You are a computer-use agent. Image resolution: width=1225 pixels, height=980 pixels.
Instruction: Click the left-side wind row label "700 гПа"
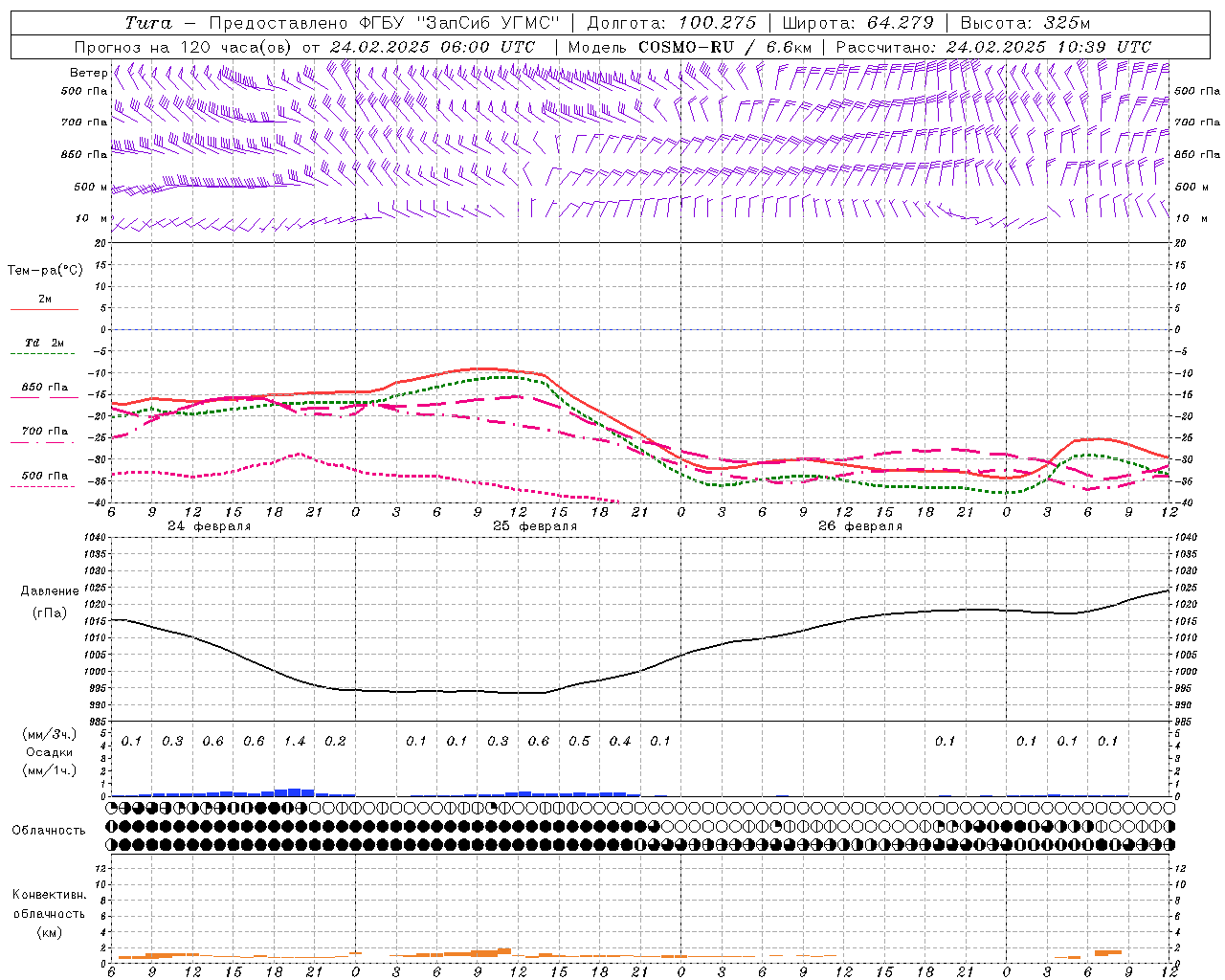click(84, 122)
